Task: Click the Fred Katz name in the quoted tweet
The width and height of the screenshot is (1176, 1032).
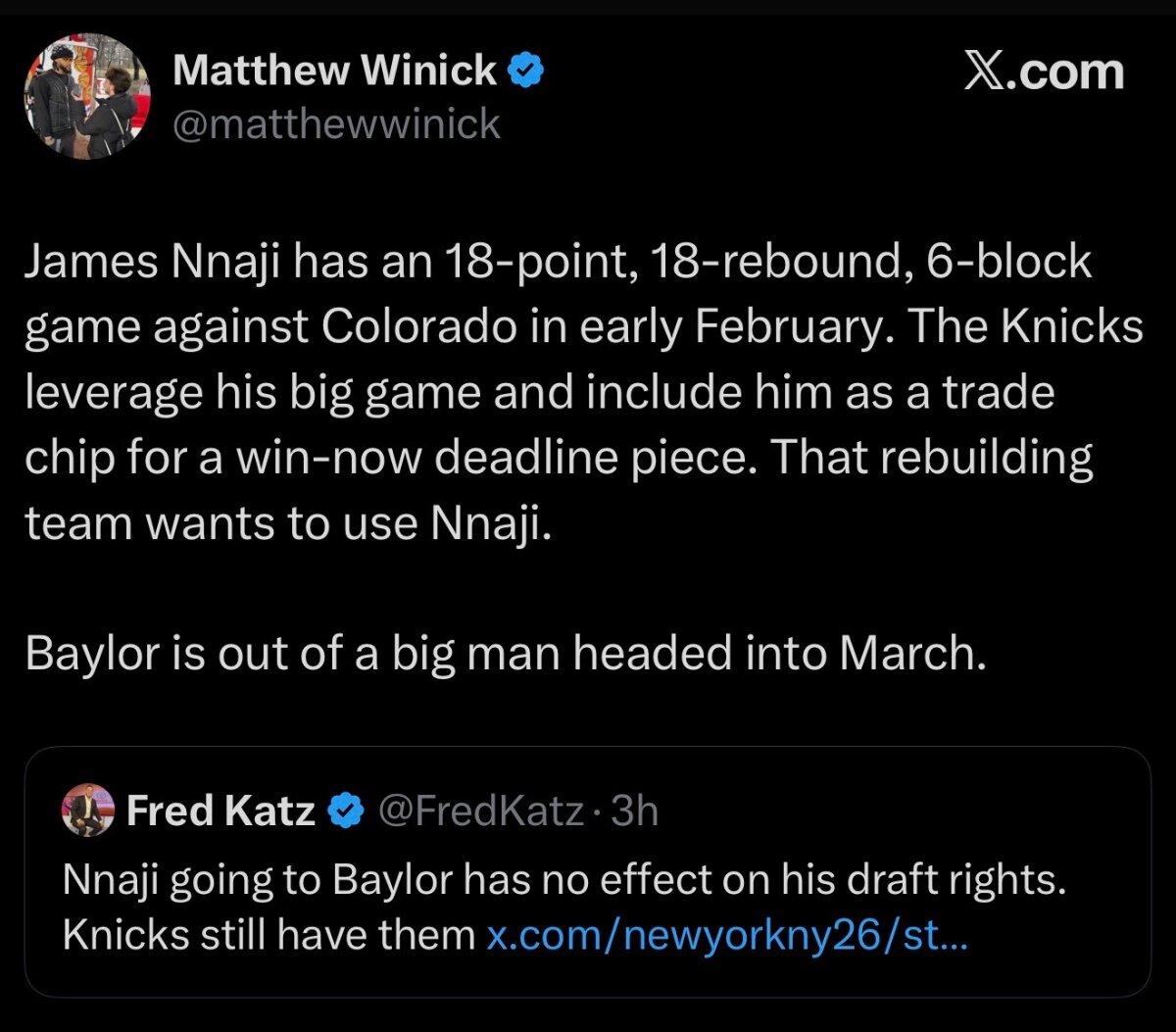Action: (x=220, y=811)
